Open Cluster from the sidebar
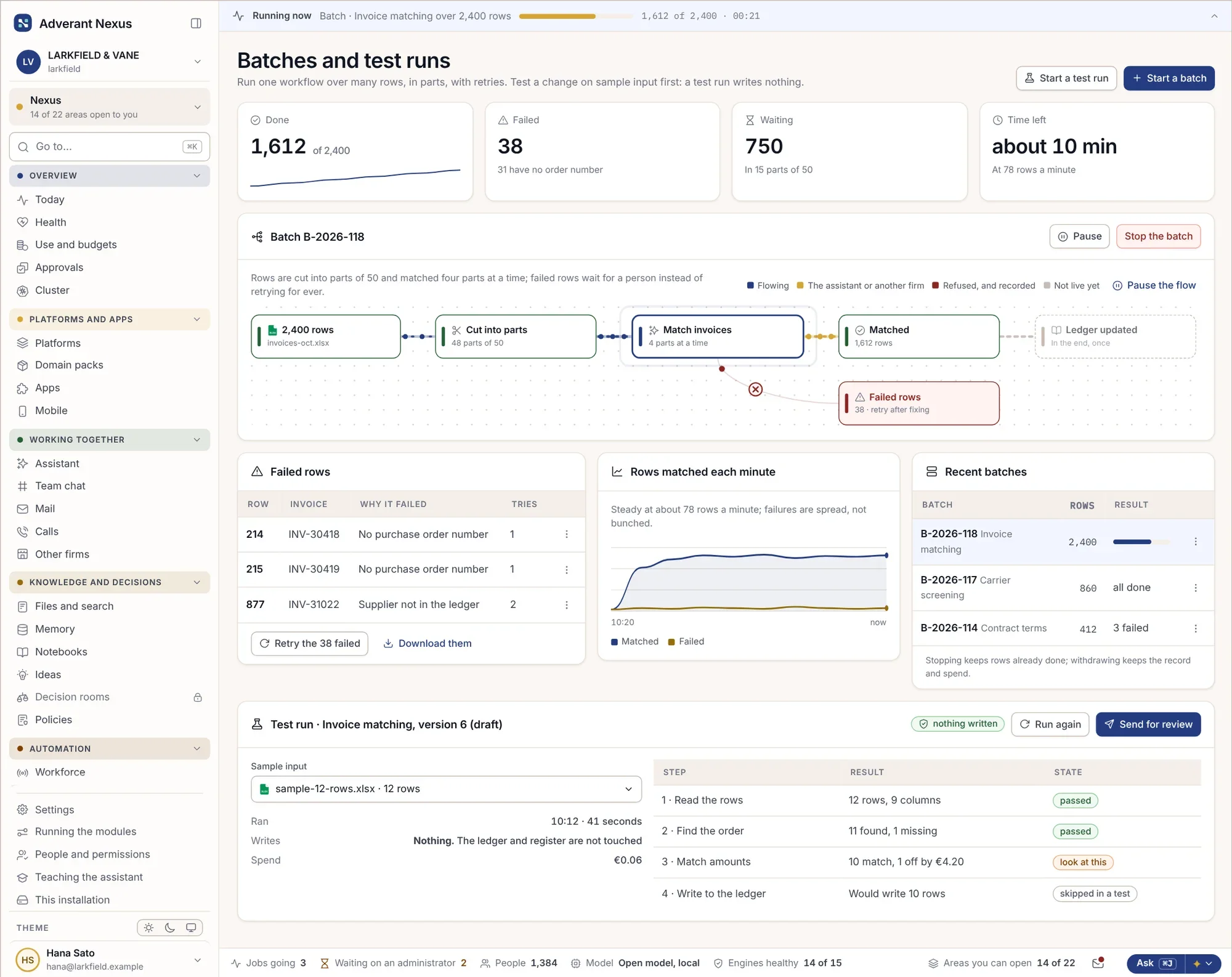Screen dimensions: 1232x977 [x=110, y=290]
